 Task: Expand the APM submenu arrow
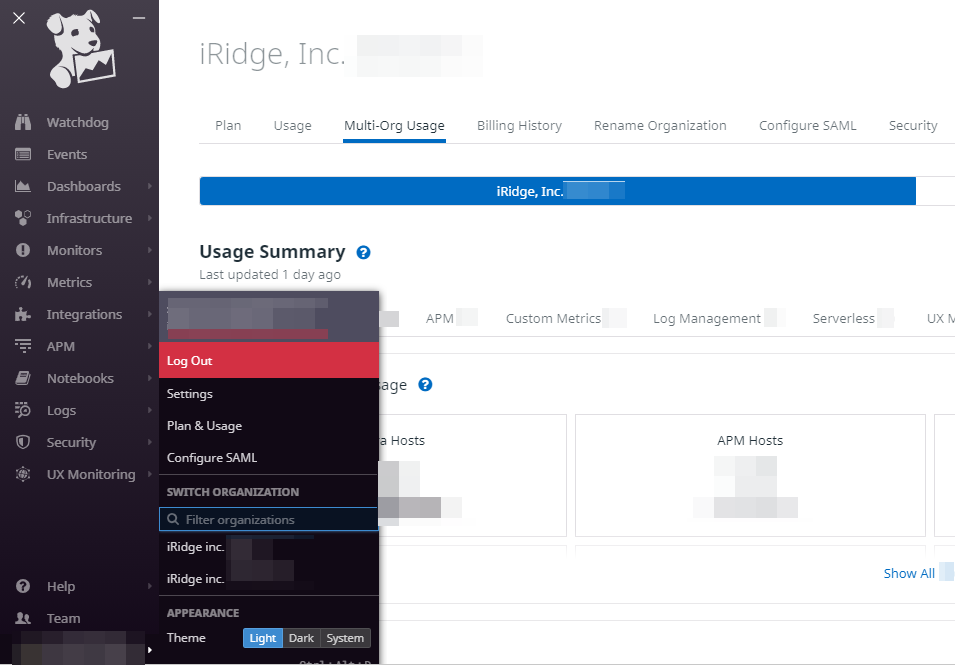point(149,346)
